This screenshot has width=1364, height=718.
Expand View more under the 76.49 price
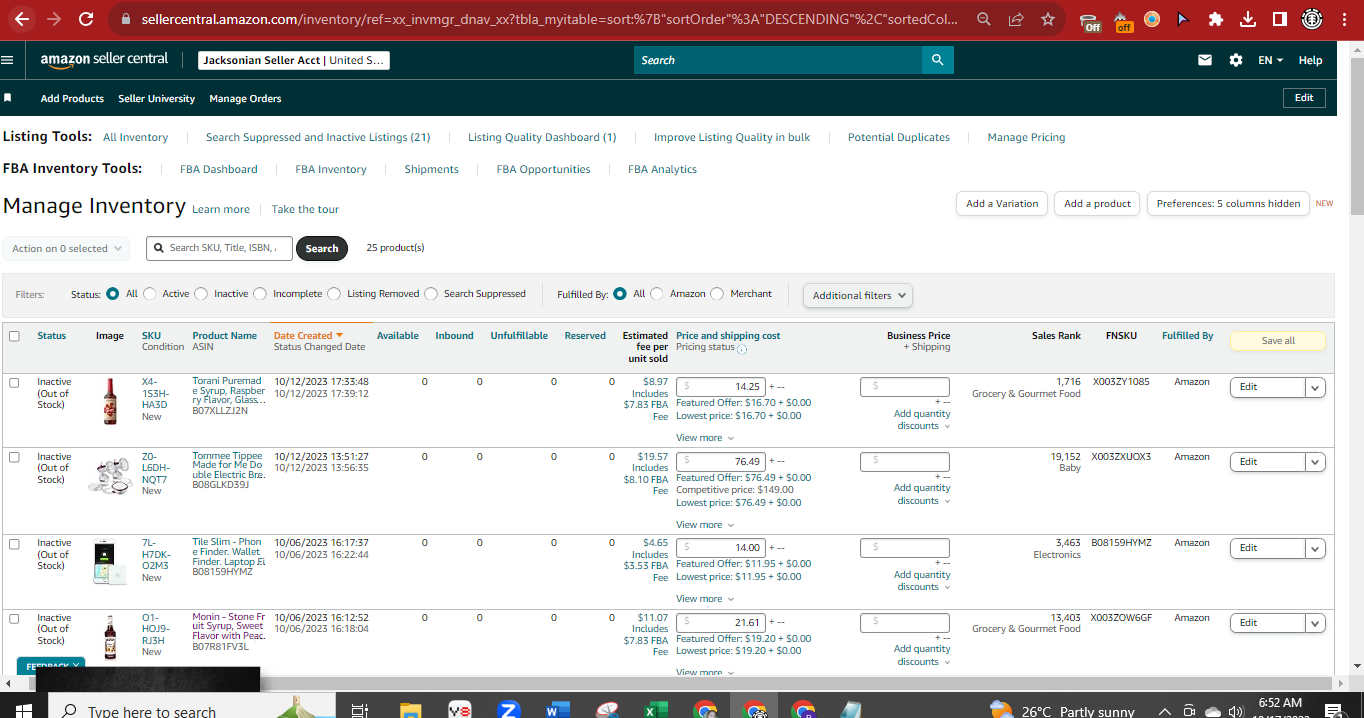[x=705, y=524]
